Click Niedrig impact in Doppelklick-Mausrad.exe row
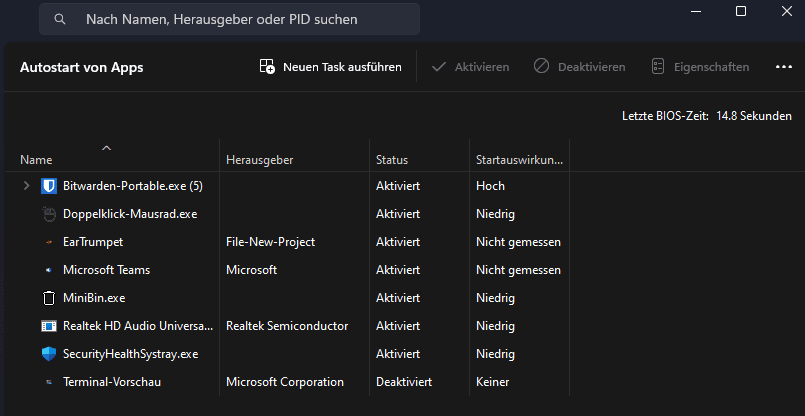The height and width of the screenshot is (416, 805). (495, 214)
